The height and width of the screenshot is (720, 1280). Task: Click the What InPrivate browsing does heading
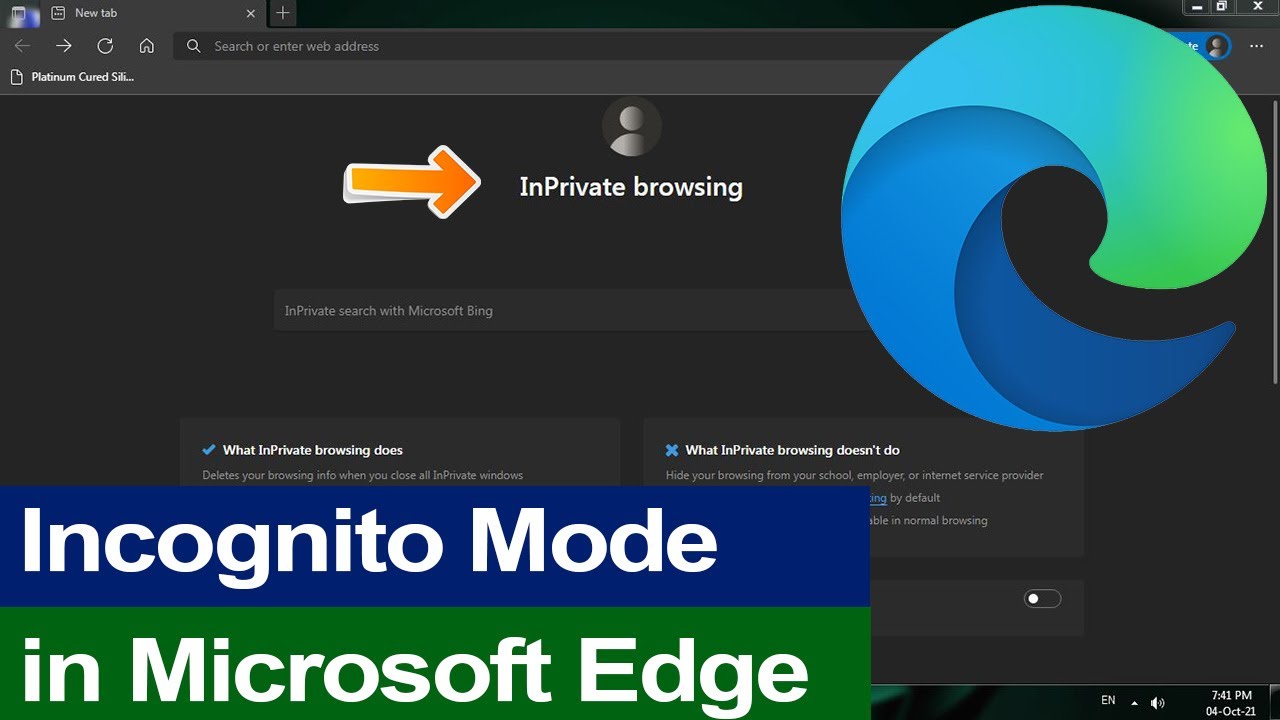313,450
